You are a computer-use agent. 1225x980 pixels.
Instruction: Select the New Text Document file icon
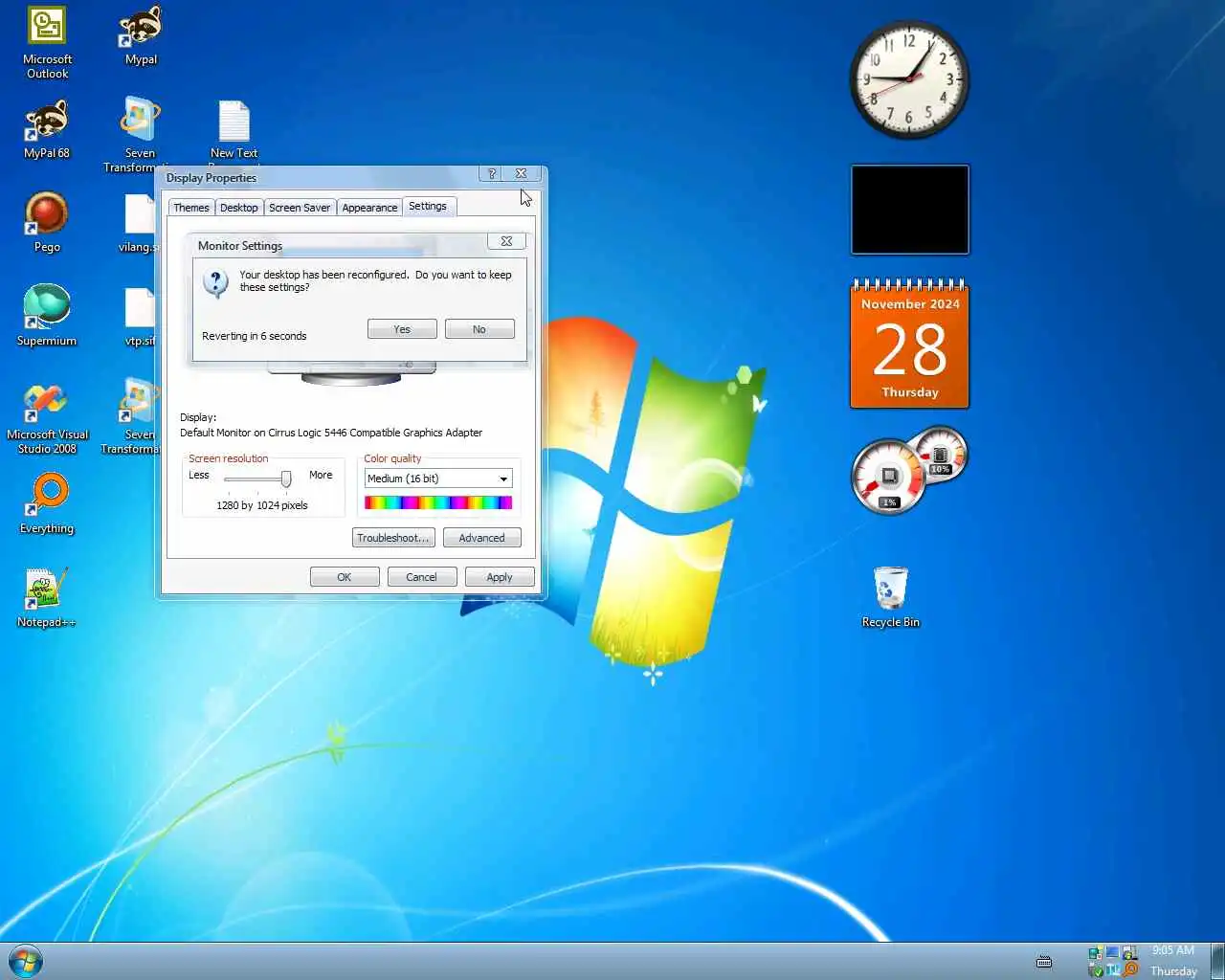point(234,134)
